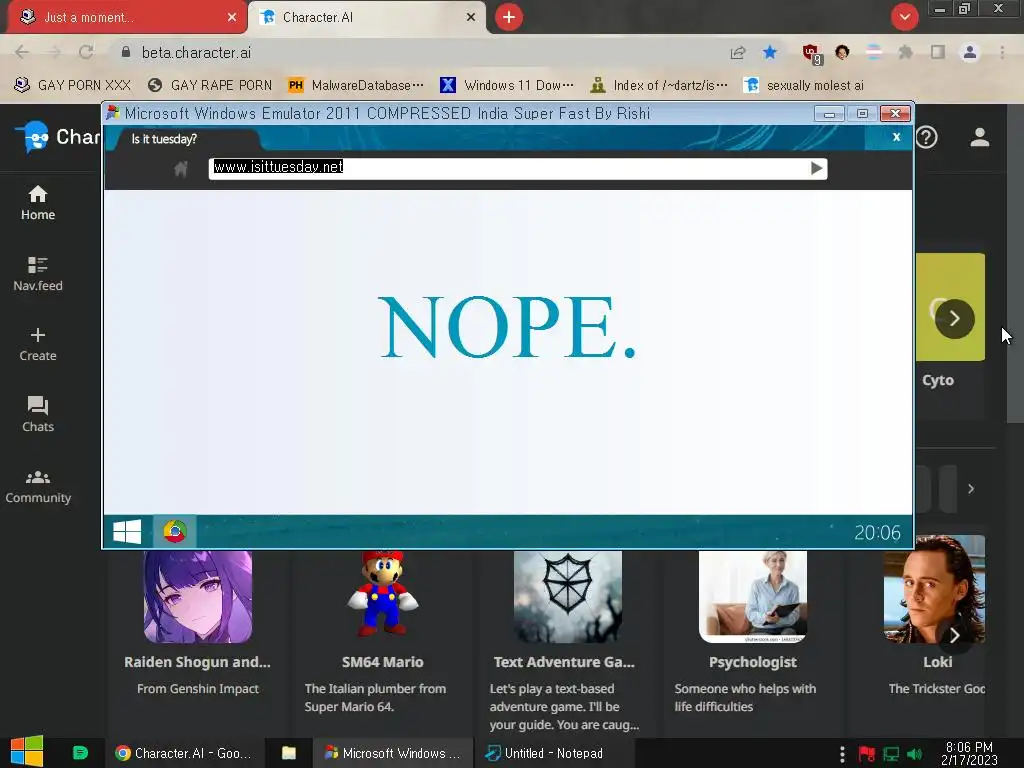Open the Text Adventure Game character
Viewport: 1024px width, 768px height.
566,641
